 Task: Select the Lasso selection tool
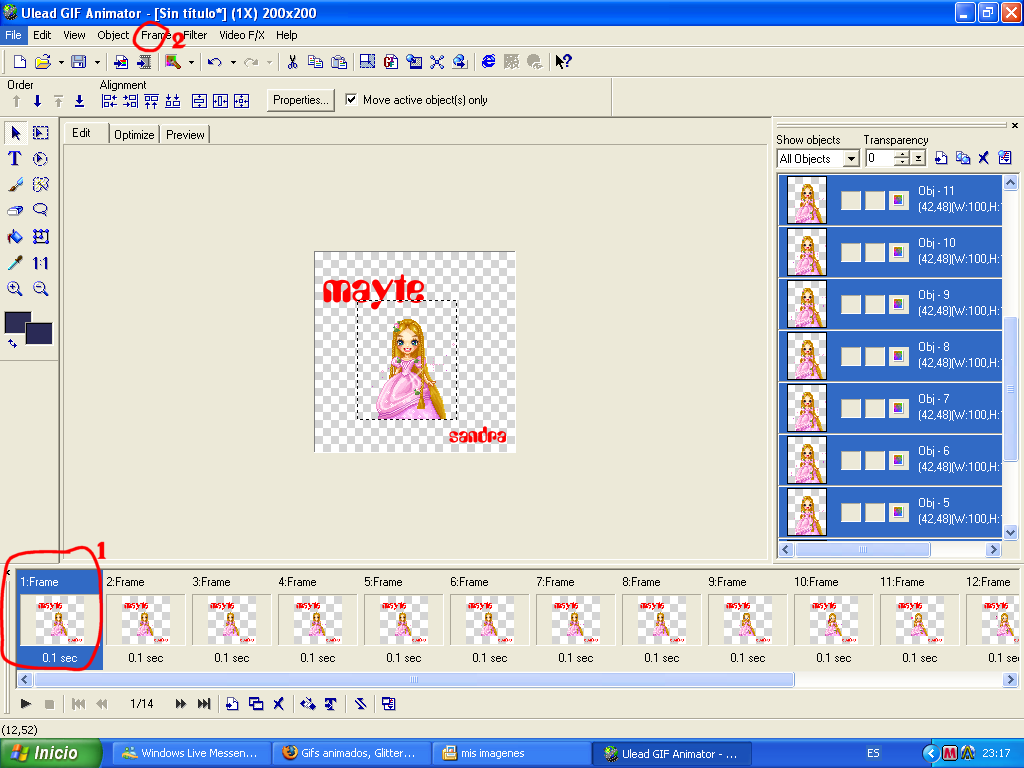point(40,210)
